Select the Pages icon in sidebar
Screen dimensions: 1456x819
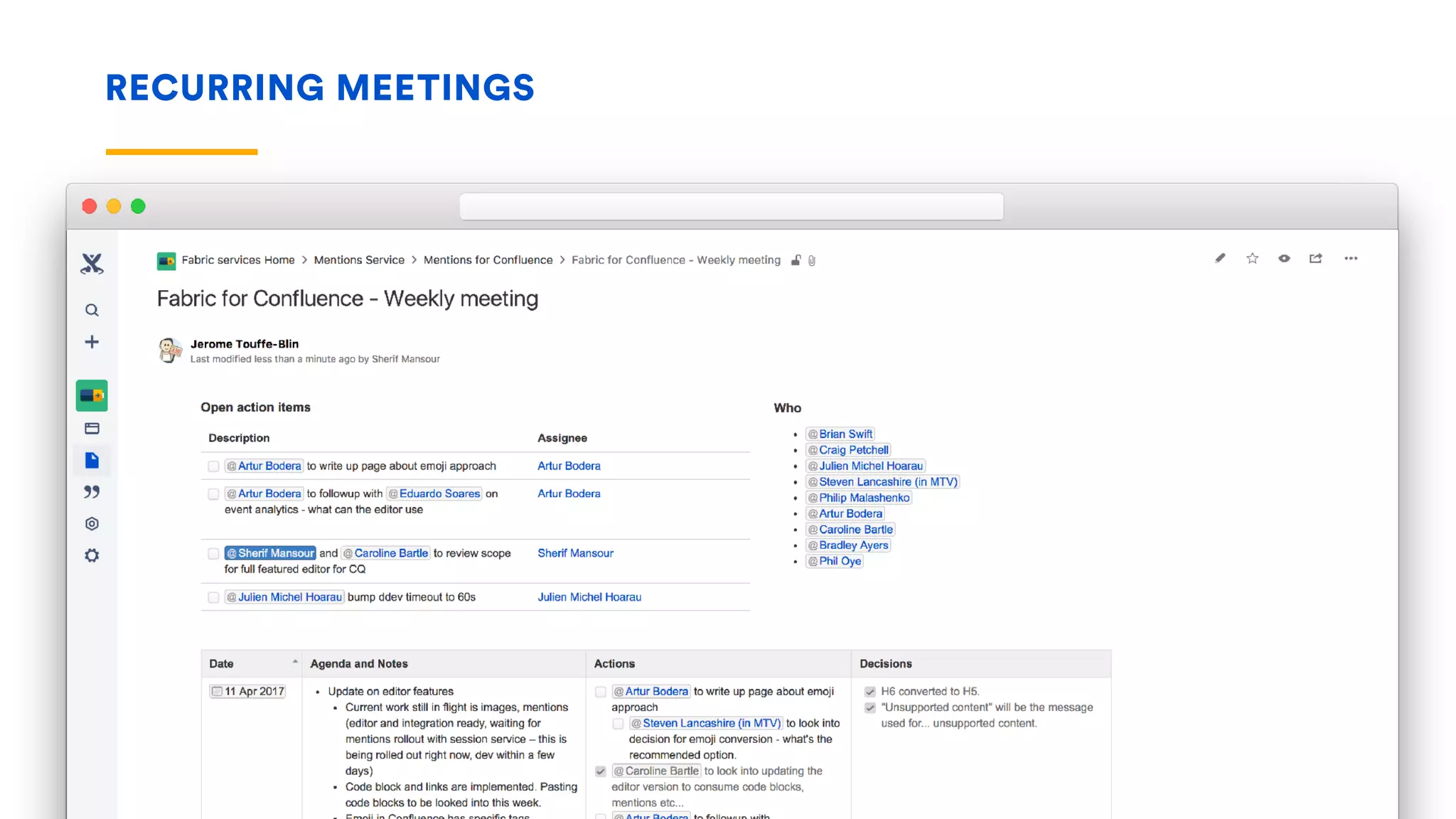92,460
